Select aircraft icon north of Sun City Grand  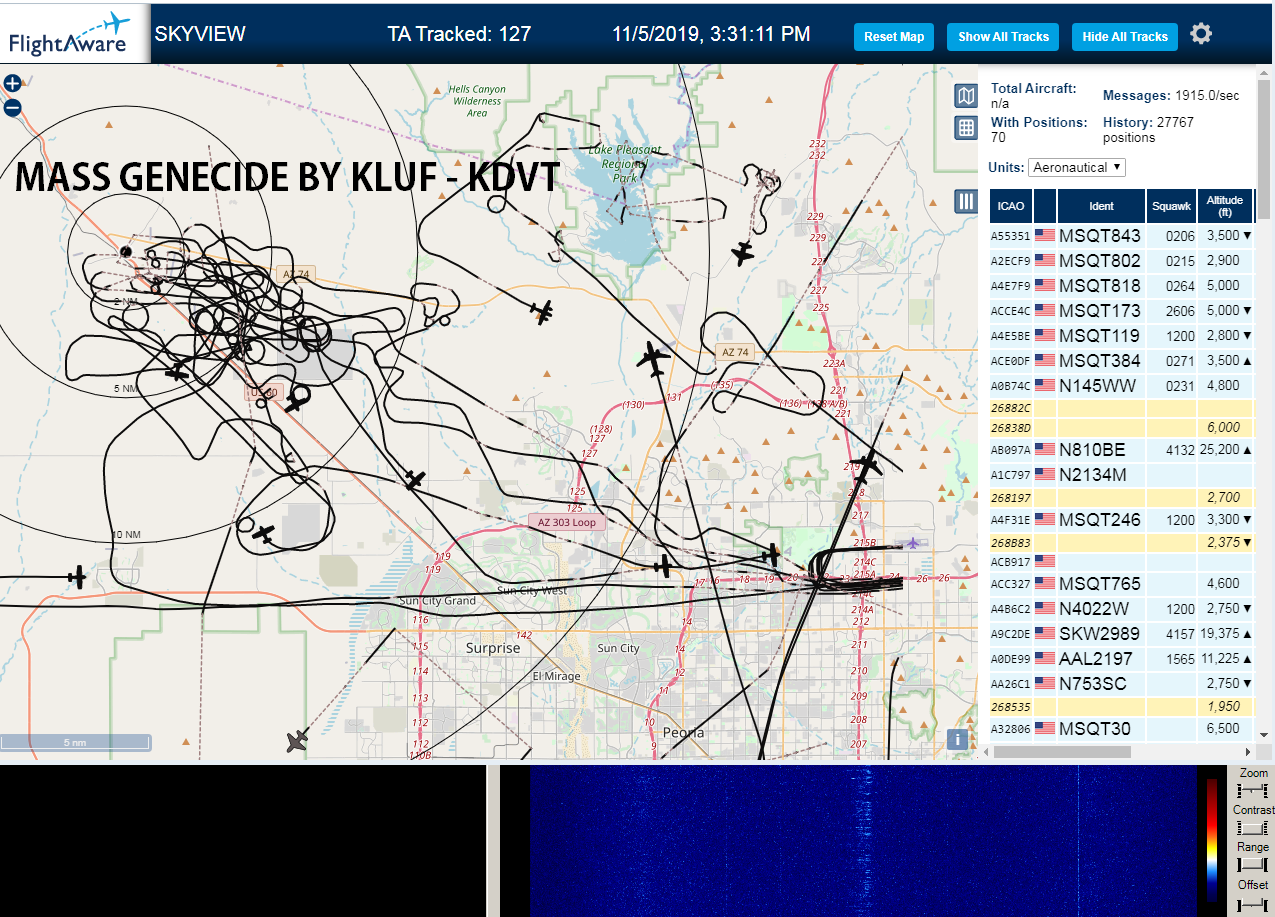click(415, 480)
